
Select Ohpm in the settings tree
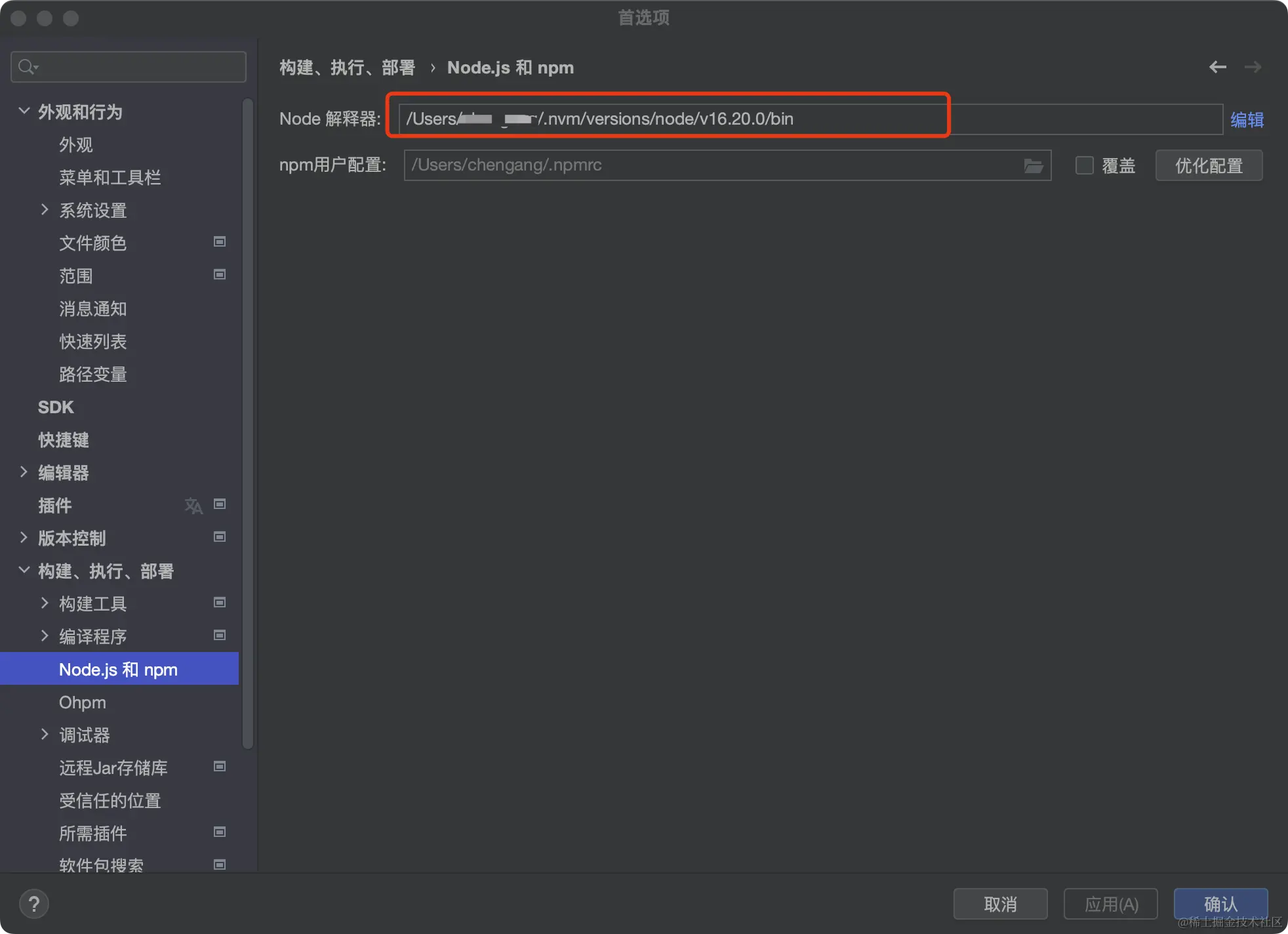(83, 702)
